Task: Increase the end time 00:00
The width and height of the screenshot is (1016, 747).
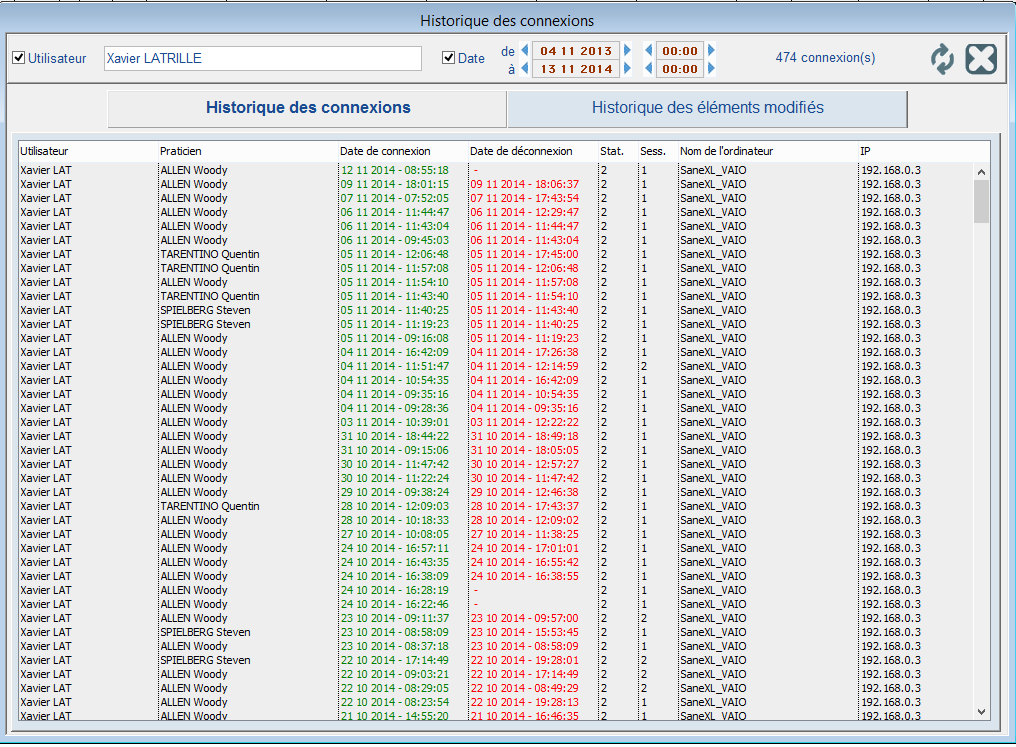Action: [x=711, y=69]
